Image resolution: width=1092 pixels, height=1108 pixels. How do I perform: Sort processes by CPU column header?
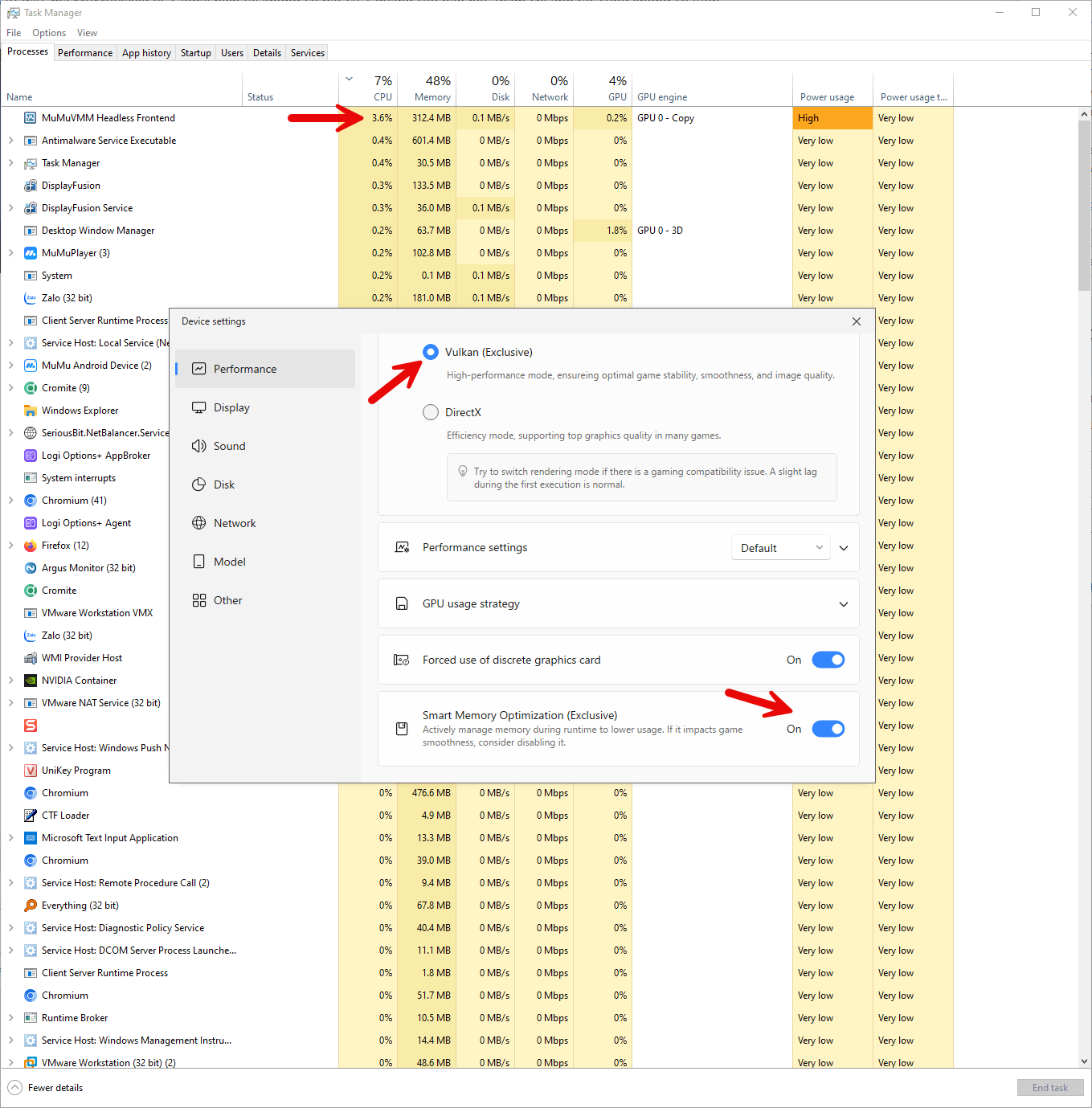pos(368,89)
